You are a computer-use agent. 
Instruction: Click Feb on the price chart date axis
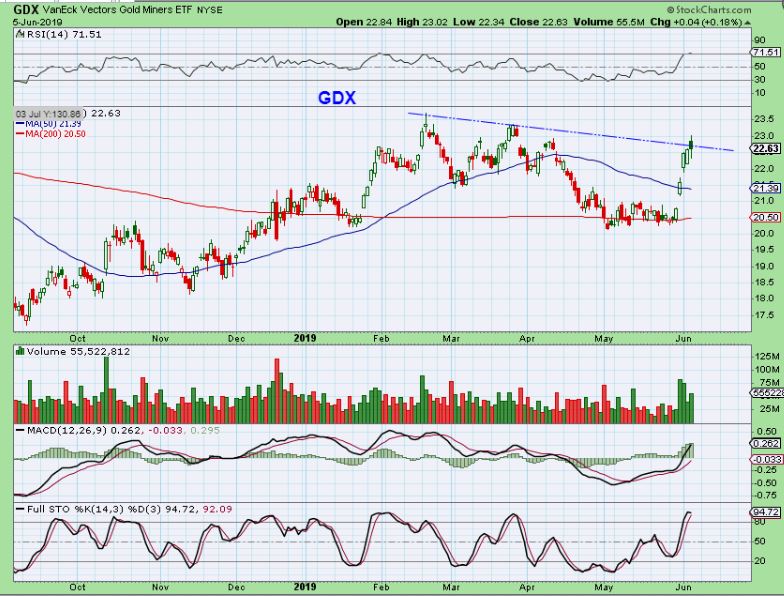coord(381,338)
